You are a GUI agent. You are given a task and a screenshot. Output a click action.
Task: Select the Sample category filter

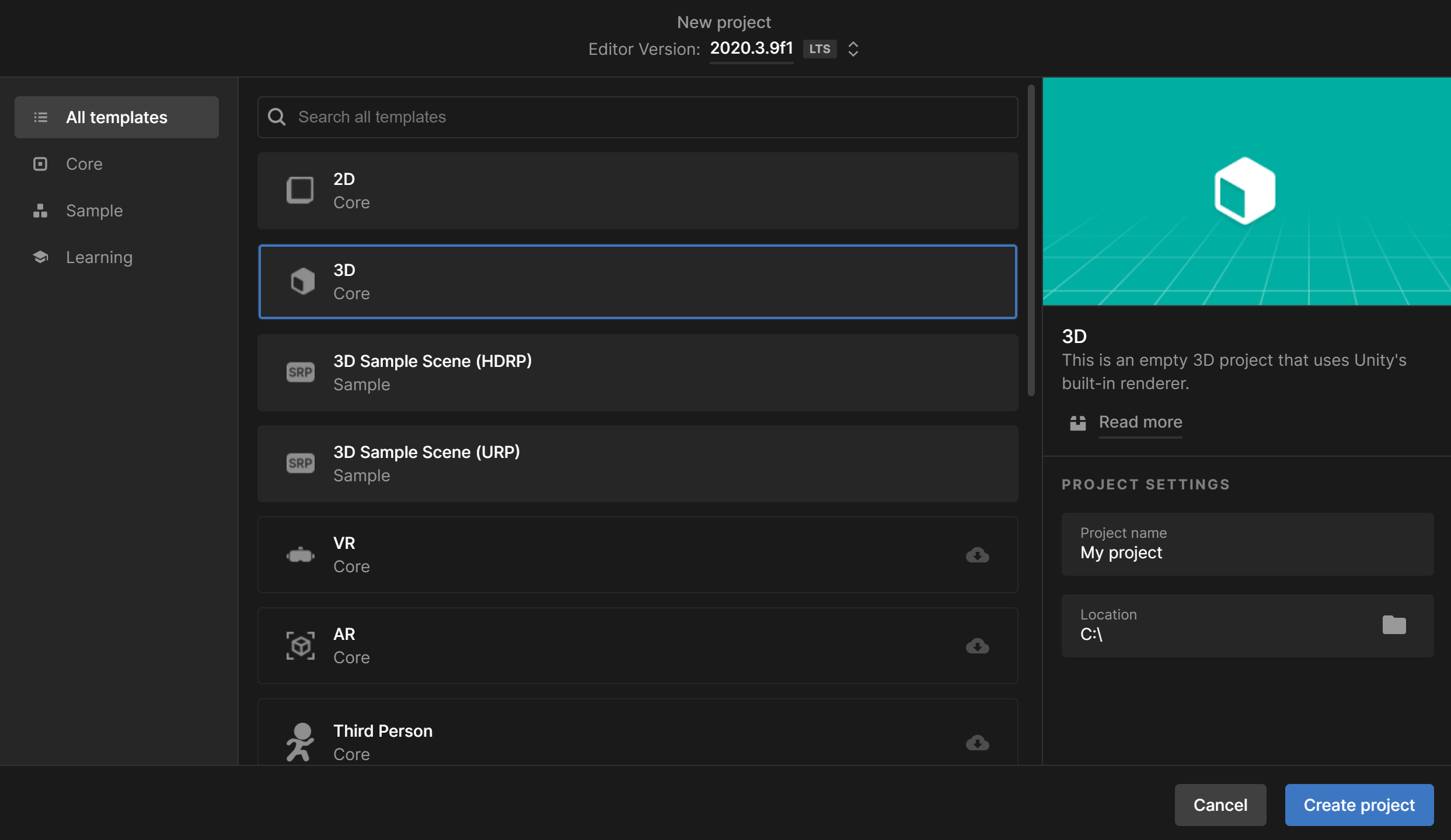(94, 210)
